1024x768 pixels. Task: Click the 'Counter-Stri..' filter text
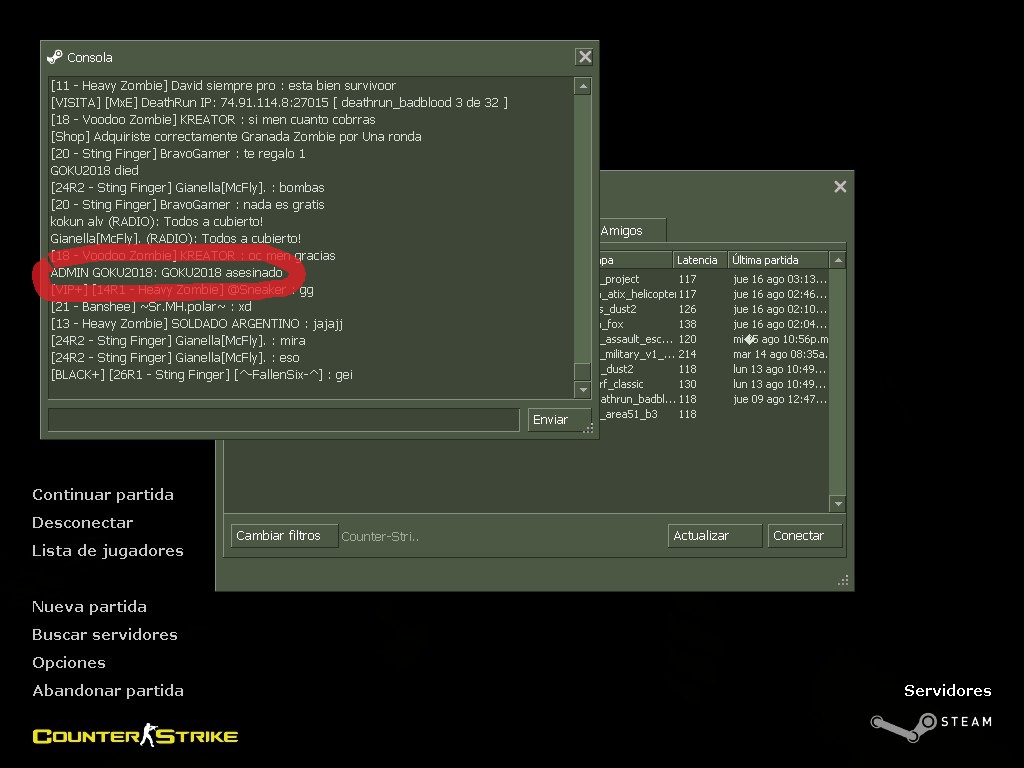click(380, 536)
